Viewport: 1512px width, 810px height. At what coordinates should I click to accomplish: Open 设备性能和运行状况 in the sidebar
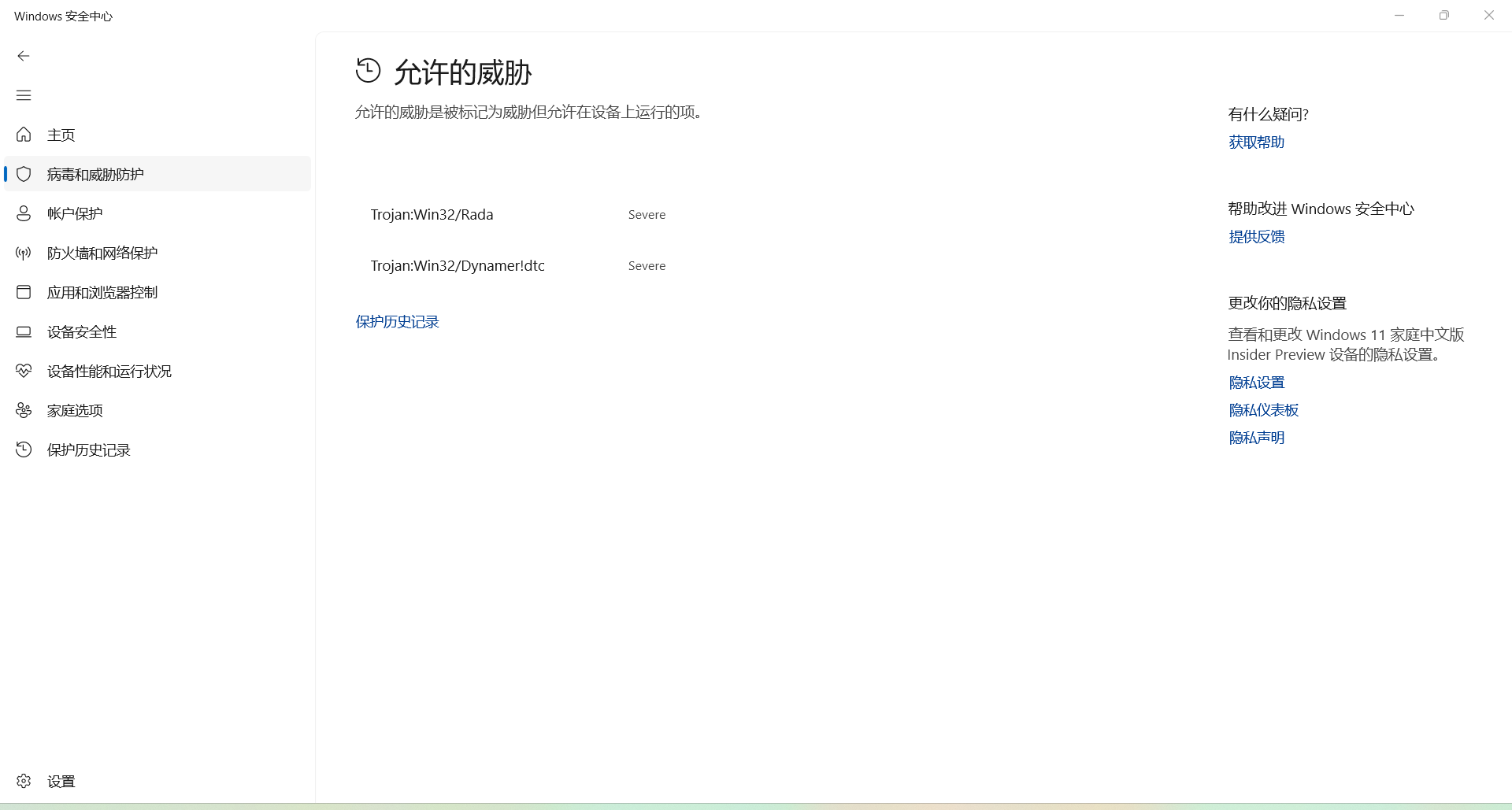click(x=157, y=371)
